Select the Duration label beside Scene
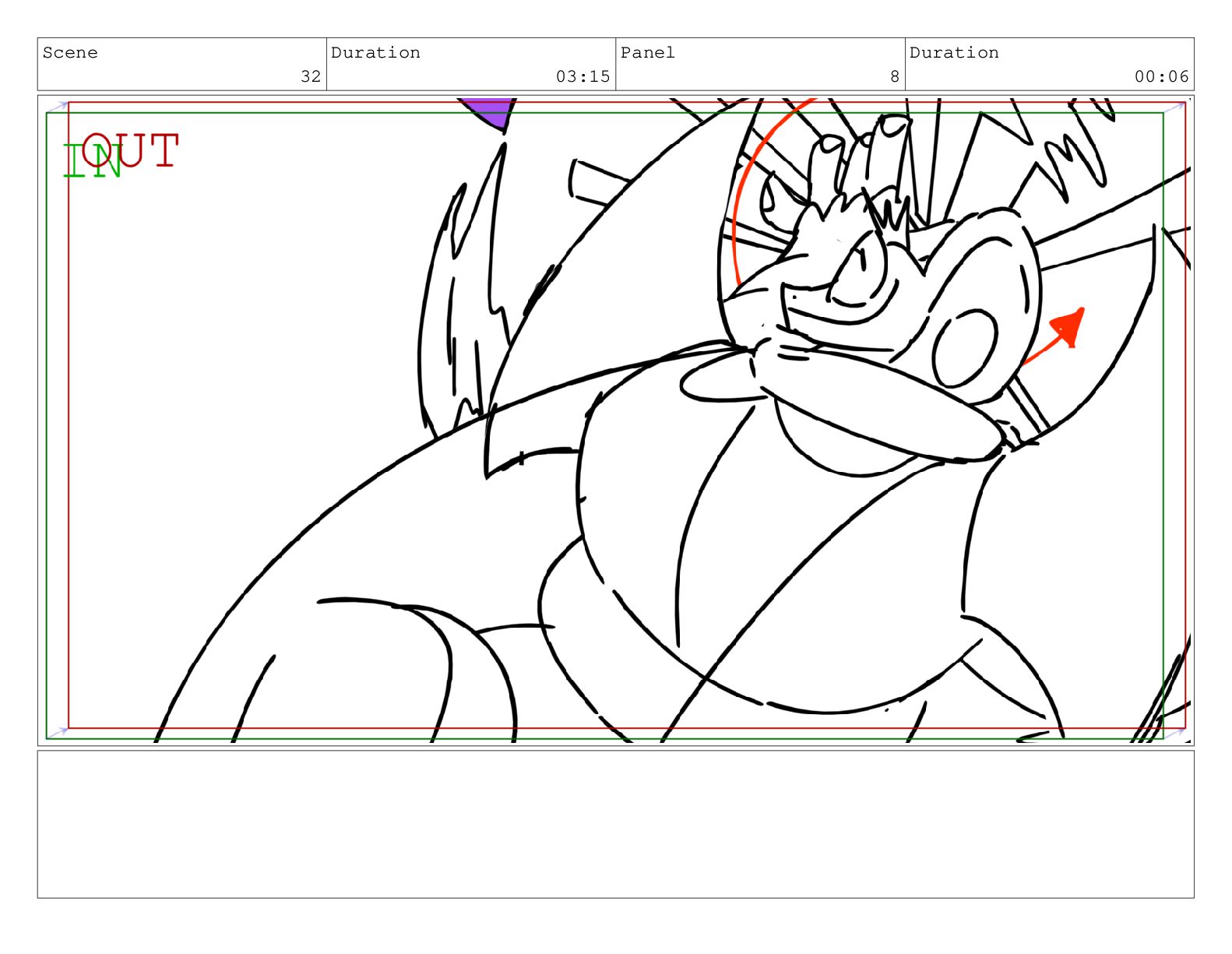Viewport: 1232px width, 954px height. [375, 53]
